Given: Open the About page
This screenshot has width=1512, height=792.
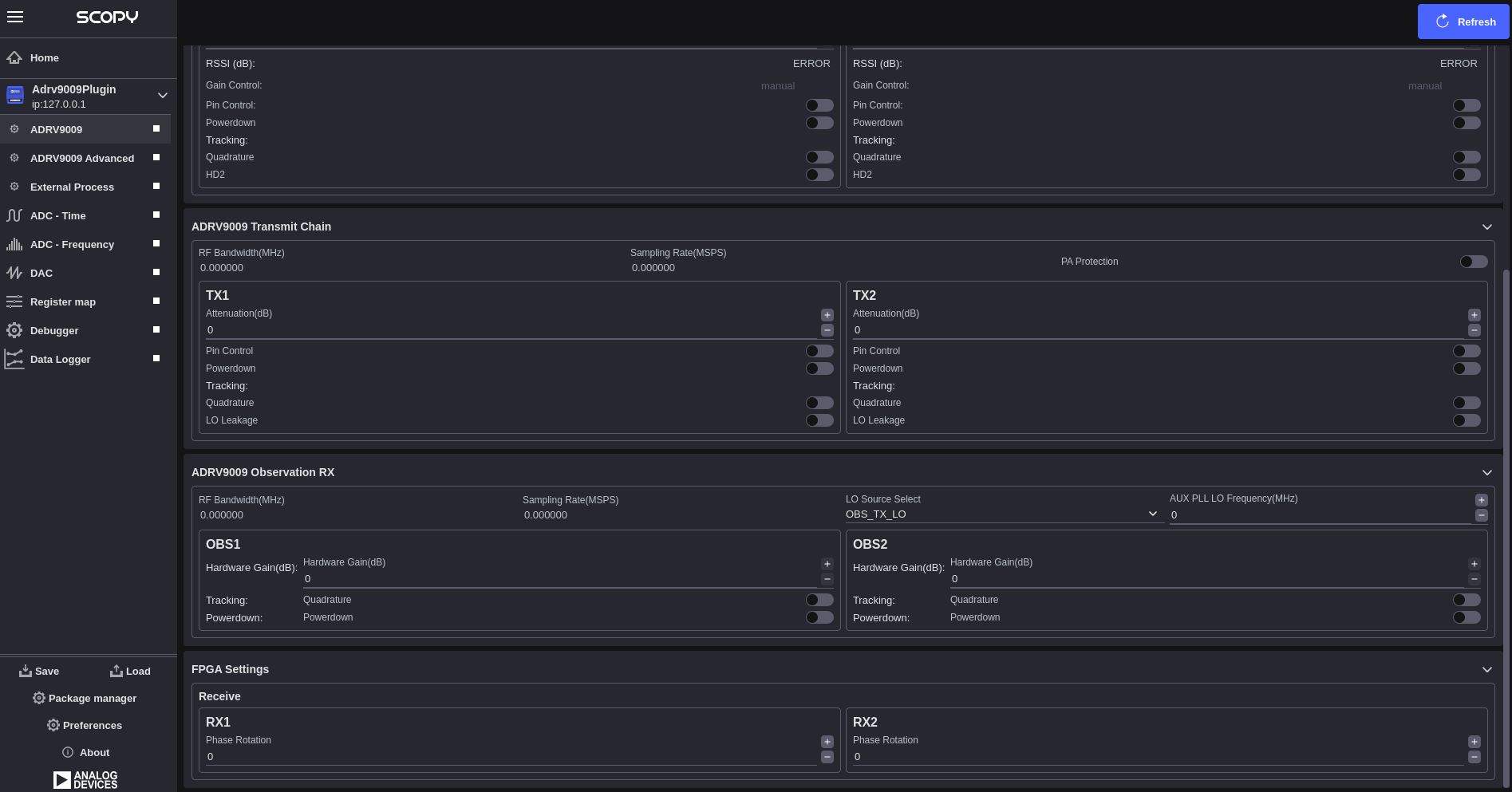Looking at the screenshot, I should [86, 752].
